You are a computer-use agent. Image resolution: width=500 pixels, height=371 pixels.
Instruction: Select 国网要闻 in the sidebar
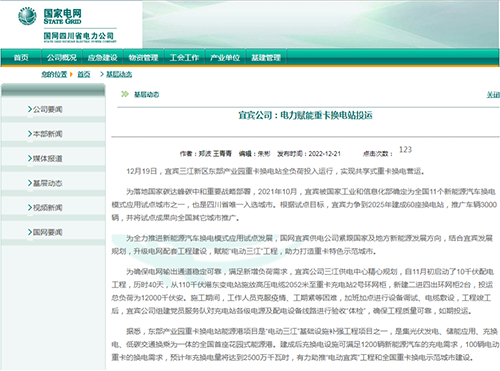[47, 232]
